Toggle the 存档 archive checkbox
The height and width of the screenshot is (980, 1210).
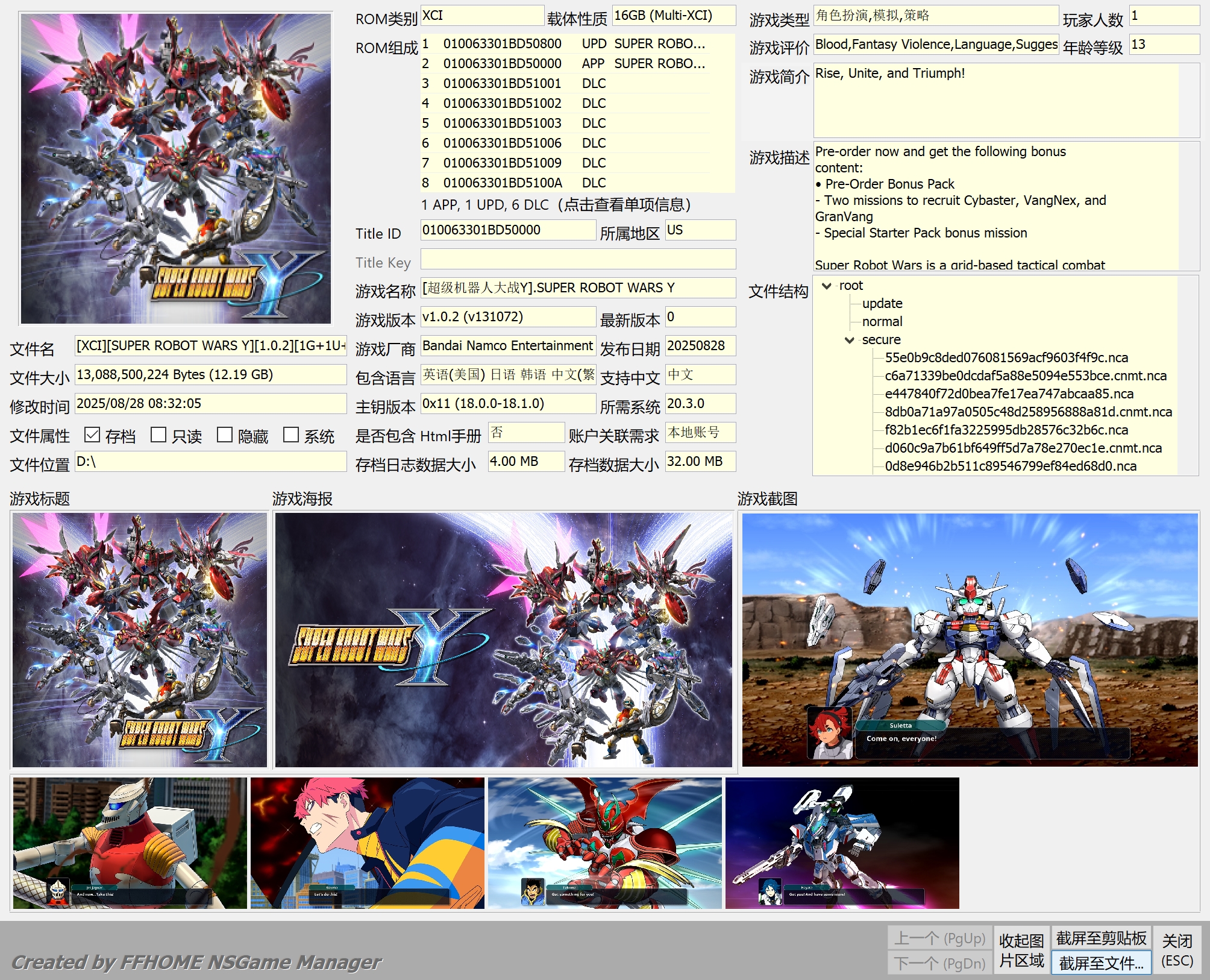coord(92,435)
